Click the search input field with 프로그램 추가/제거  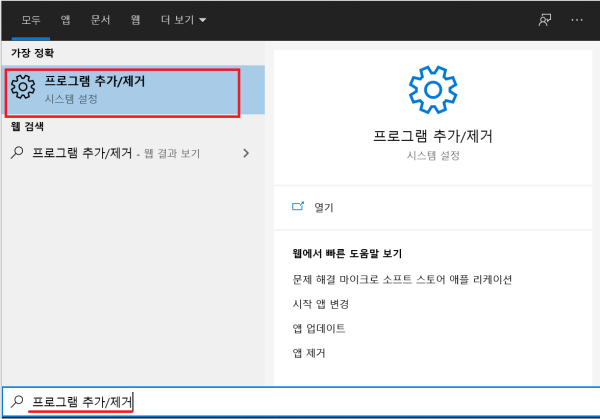coord(301,402)
